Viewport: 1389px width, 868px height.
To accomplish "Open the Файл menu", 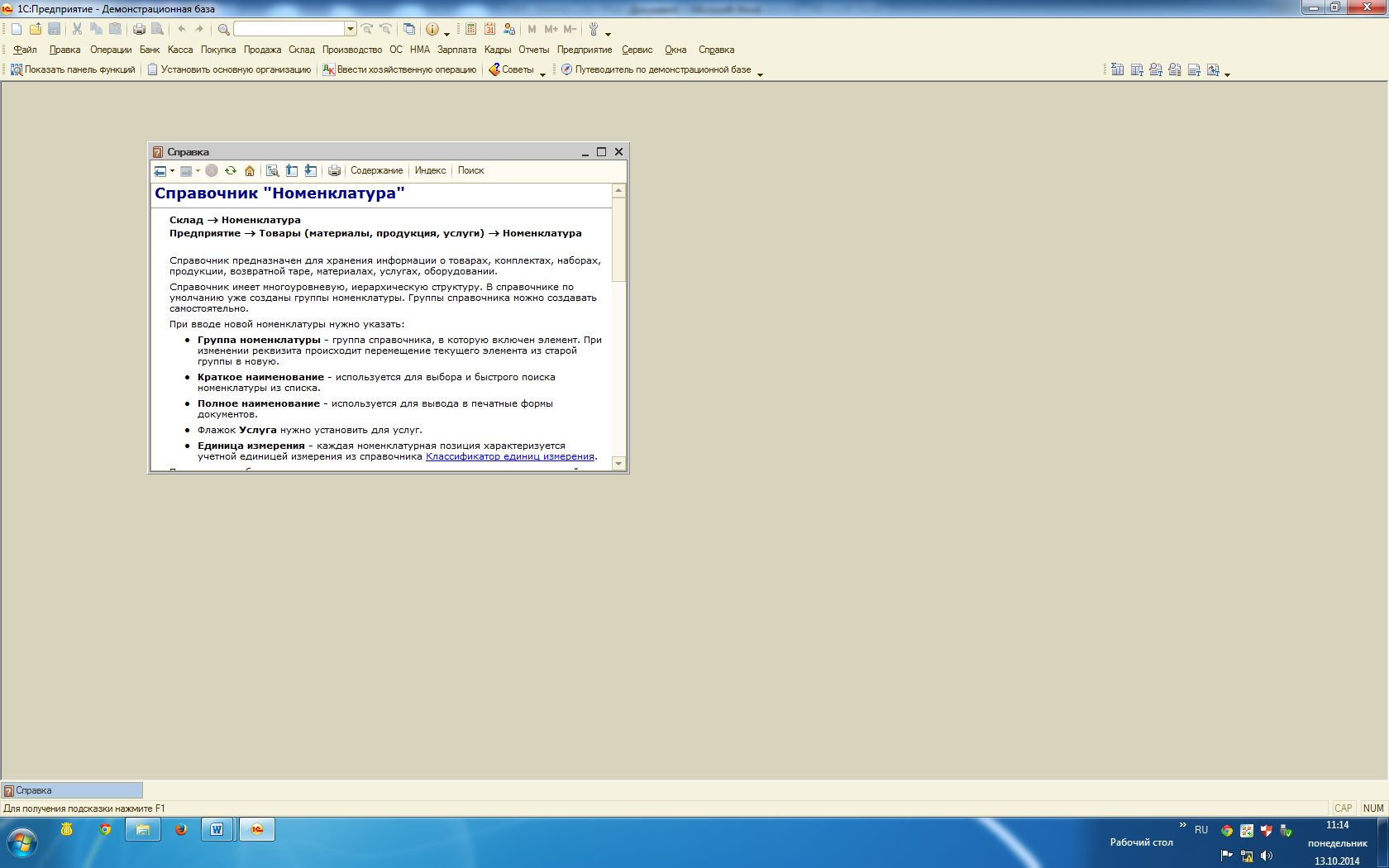I will pyautogui.click(x=25, y=50).
